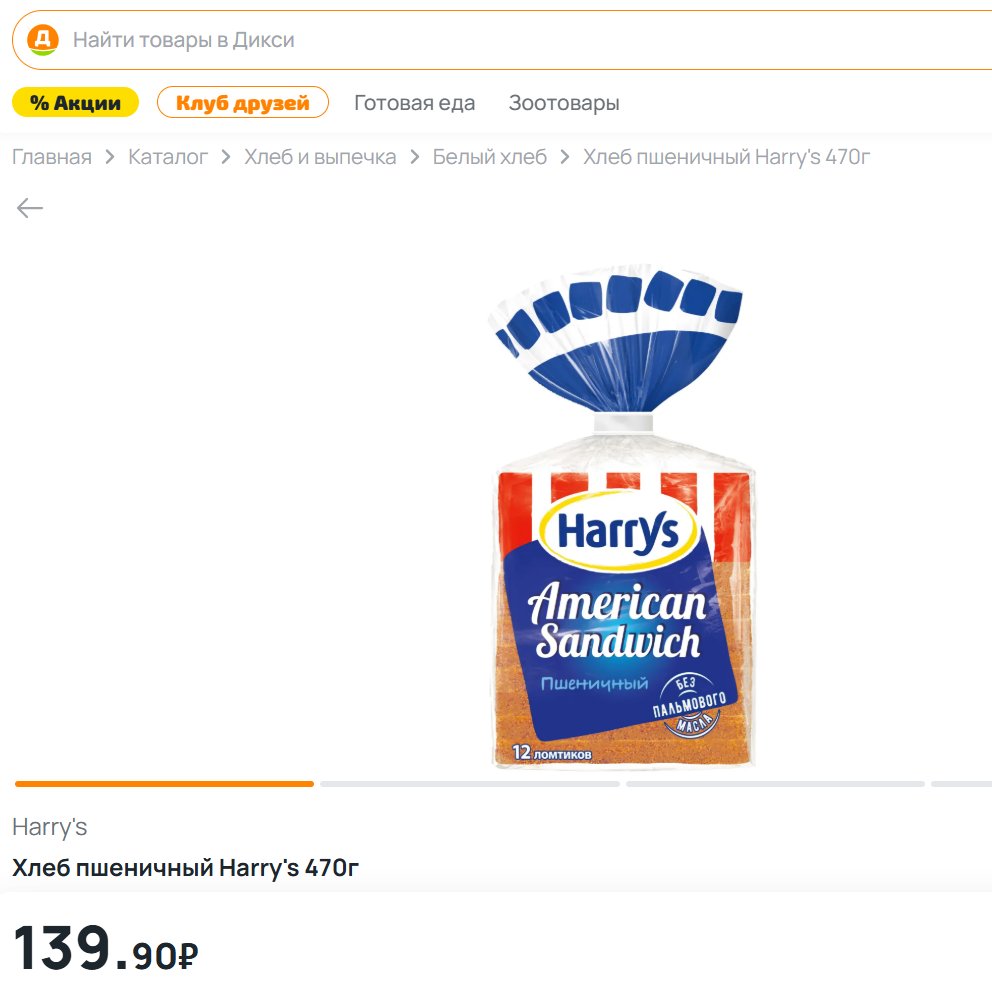Image resolution: width=992 pixels, height=986 pixels.
Task: Open the 'Клуб друзей' button
Action: point(243,103)
